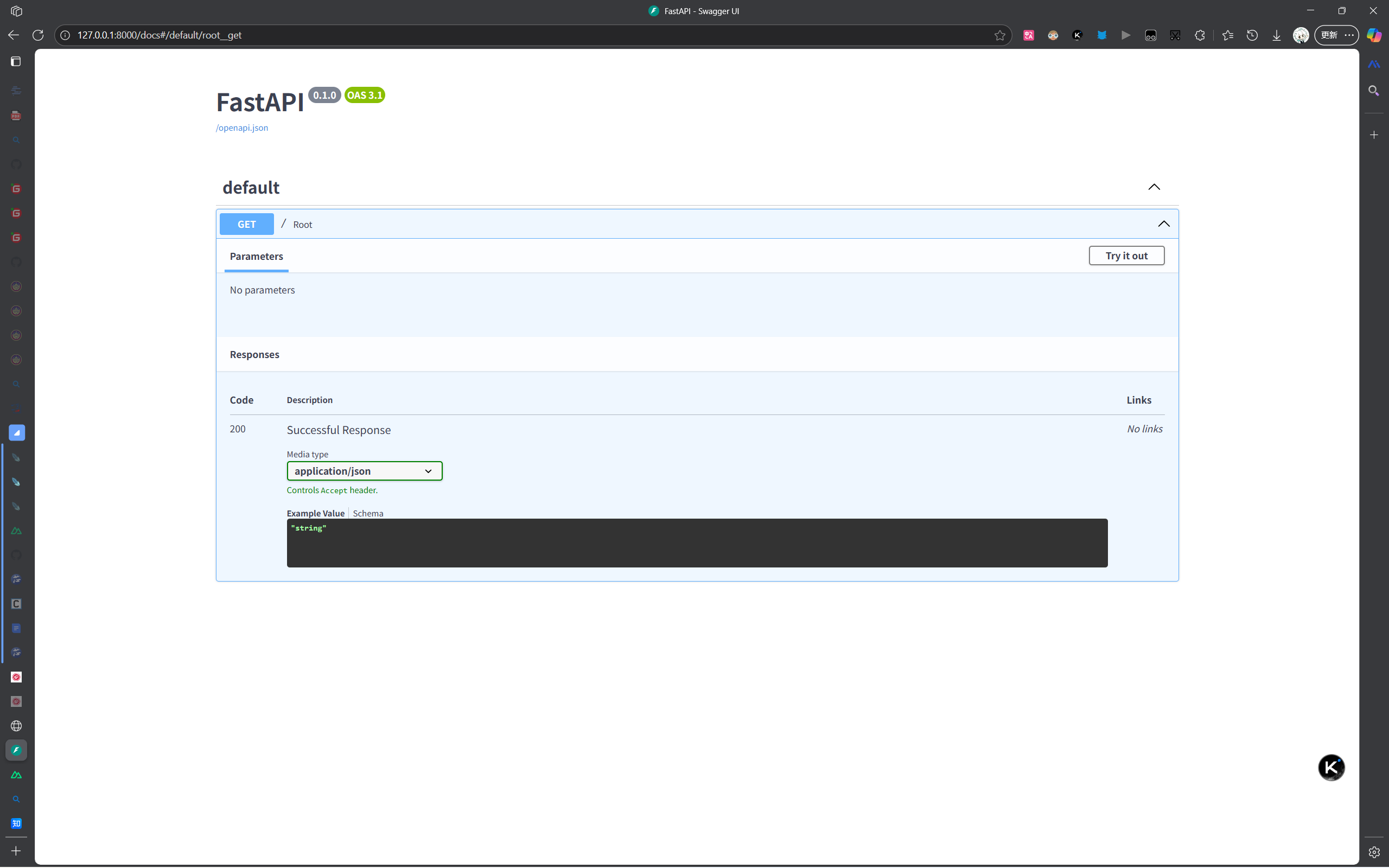Click the translate page icon
The image size is (1389, 868).
point(1028,35)
